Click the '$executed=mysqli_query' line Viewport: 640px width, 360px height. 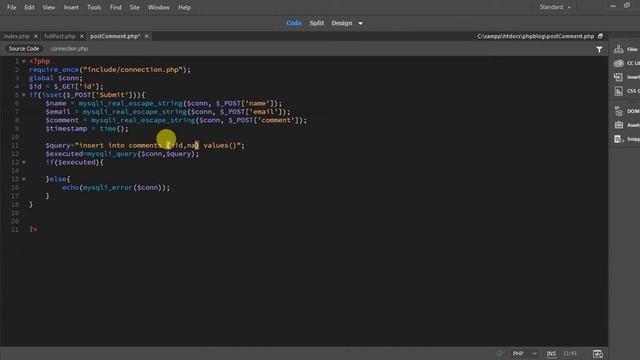[122, 154]
